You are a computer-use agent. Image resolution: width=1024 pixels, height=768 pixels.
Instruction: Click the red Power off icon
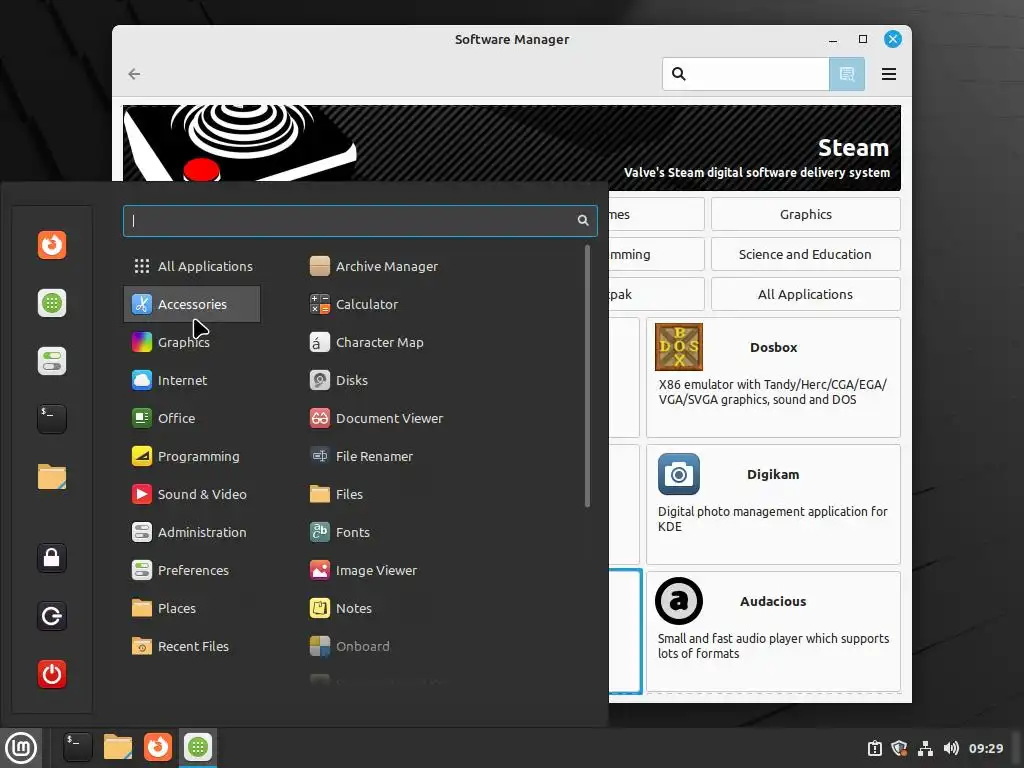tap(52, 674)
